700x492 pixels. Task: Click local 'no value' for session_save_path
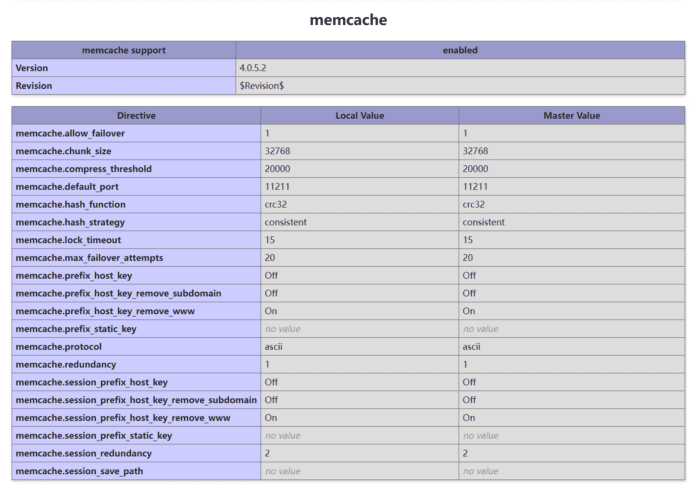(283, 471)
